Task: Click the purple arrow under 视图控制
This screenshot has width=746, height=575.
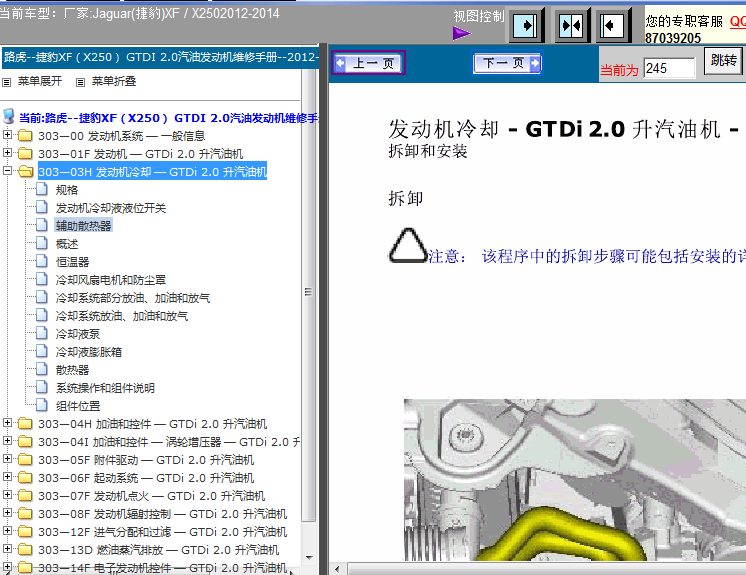Action: point(461,33)
